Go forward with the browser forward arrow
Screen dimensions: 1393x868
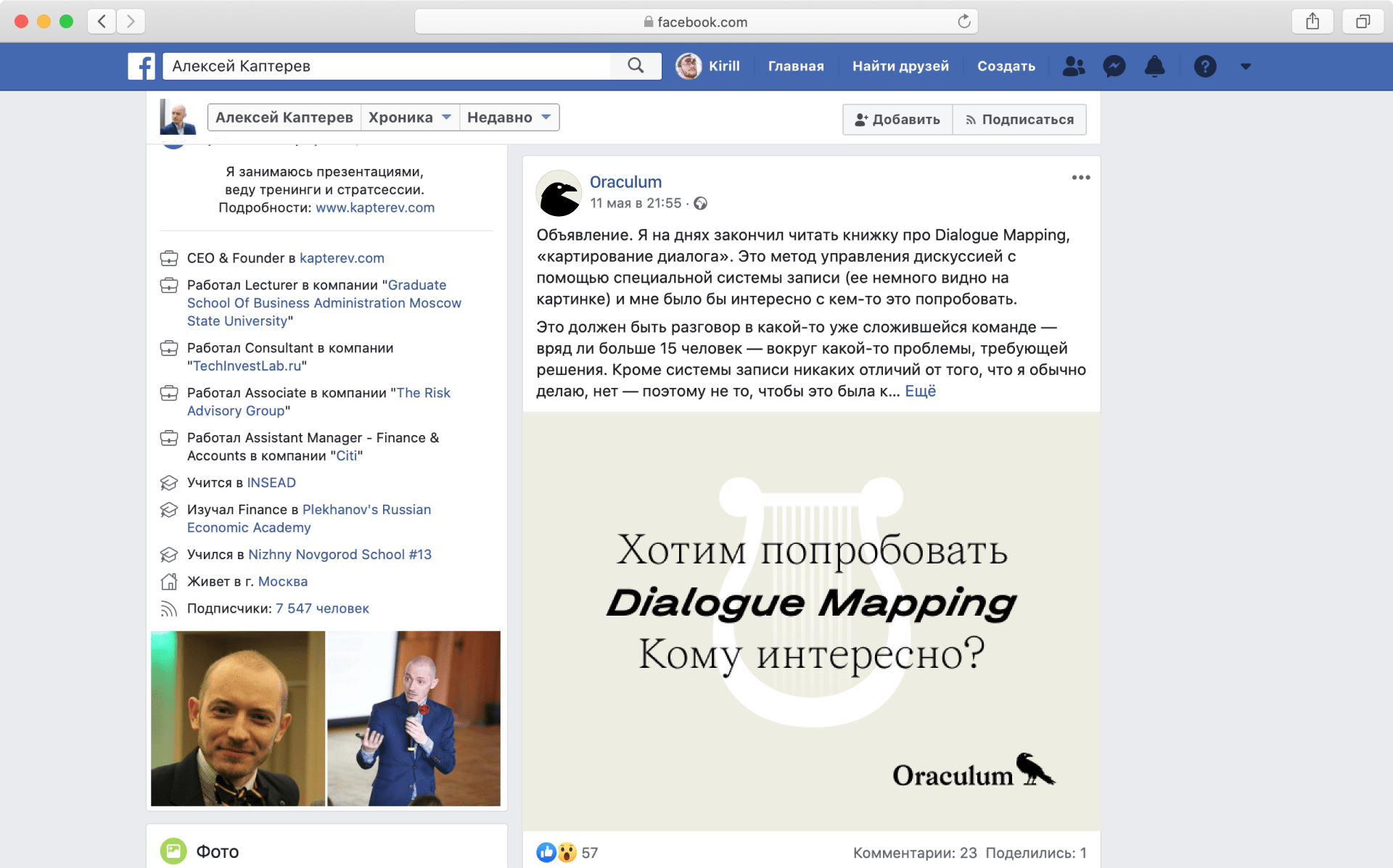(x=131, y=21)
